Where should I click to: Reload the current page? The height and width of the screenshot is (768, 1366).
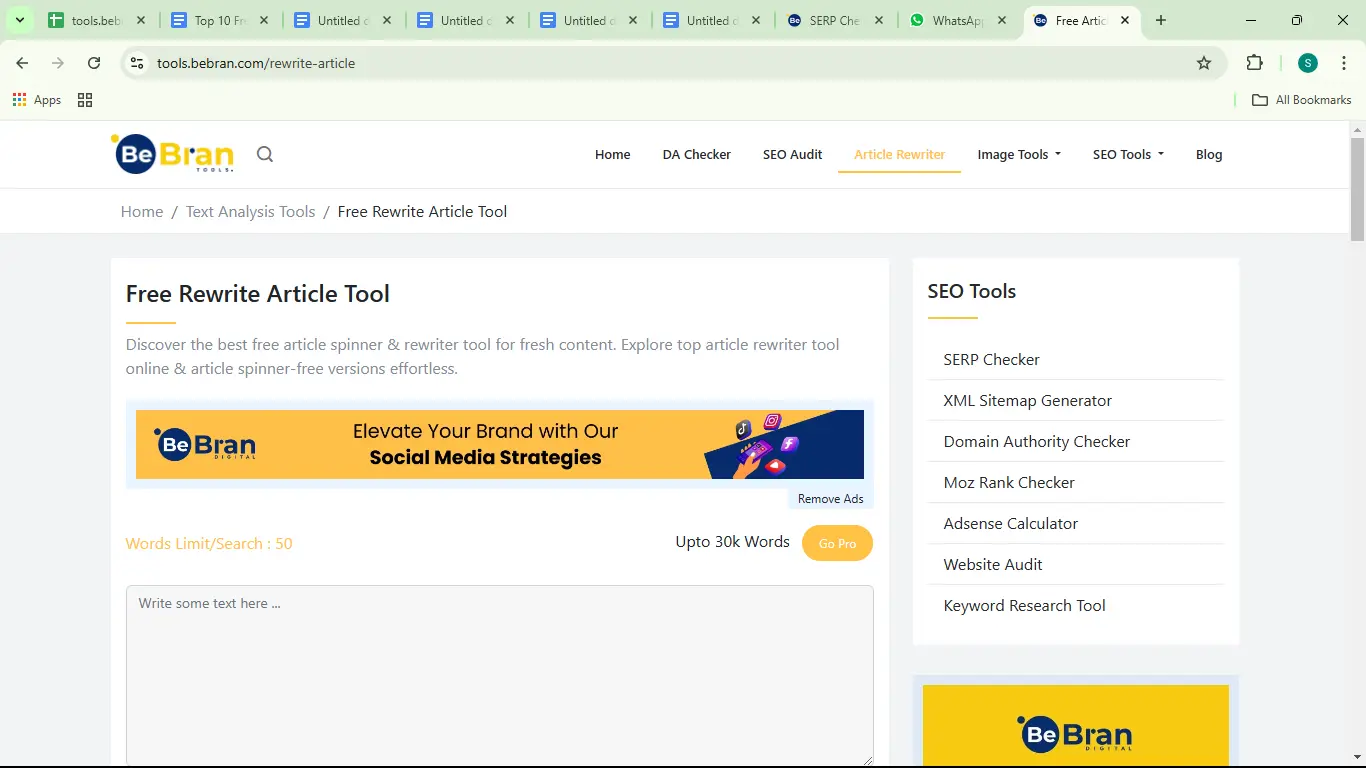(x=94, y=63)
